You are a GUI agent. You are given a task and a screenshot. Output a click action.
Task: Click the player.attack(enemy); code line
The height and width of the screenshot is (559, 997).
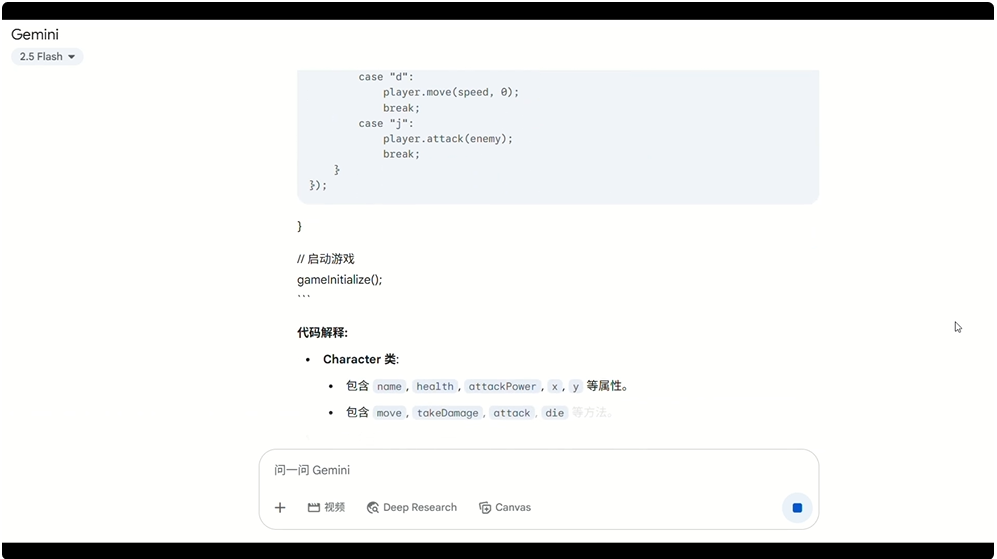(448, 139)
